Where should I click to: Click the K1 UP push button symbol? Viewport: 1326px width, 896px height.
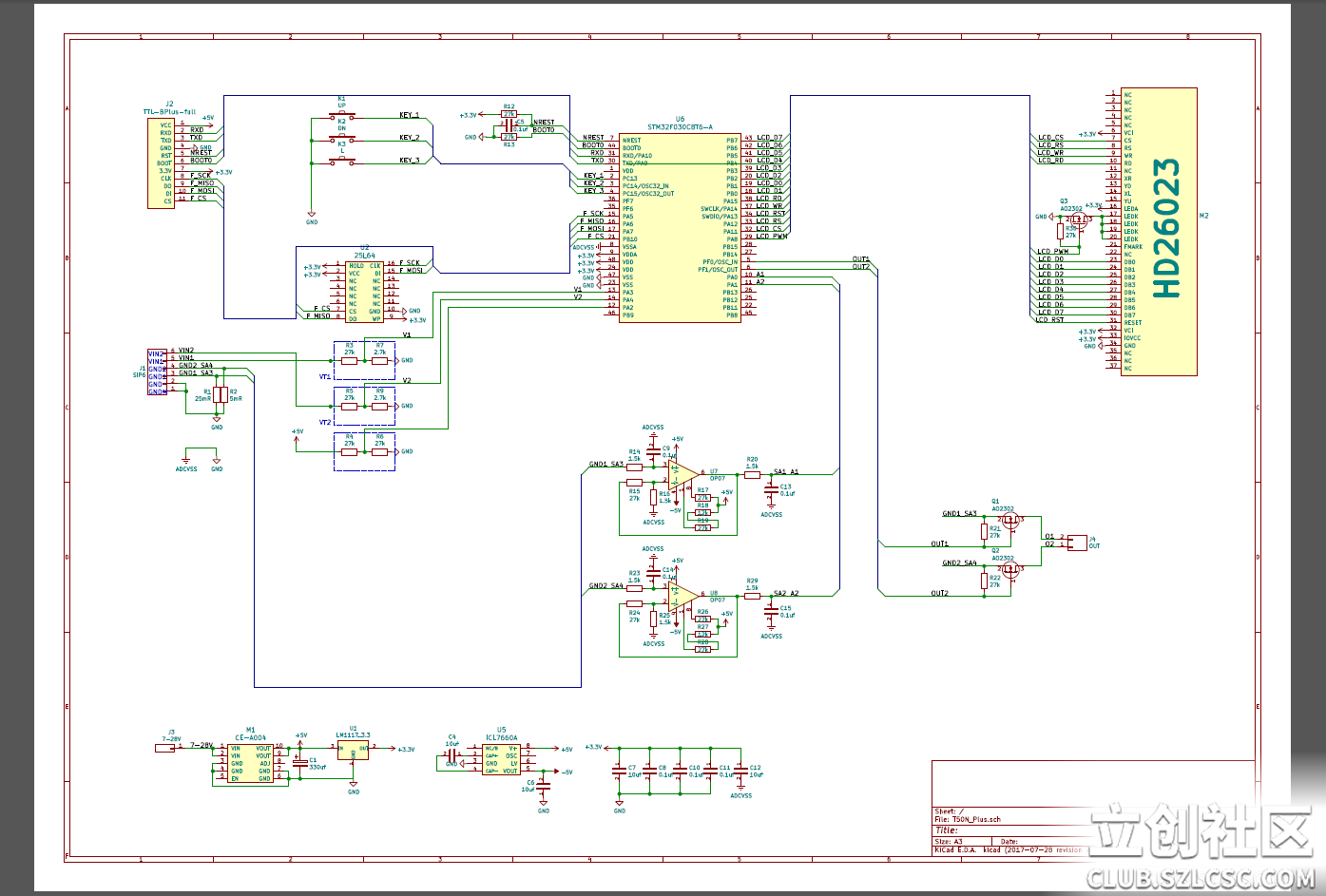click(x=341, y=118)
